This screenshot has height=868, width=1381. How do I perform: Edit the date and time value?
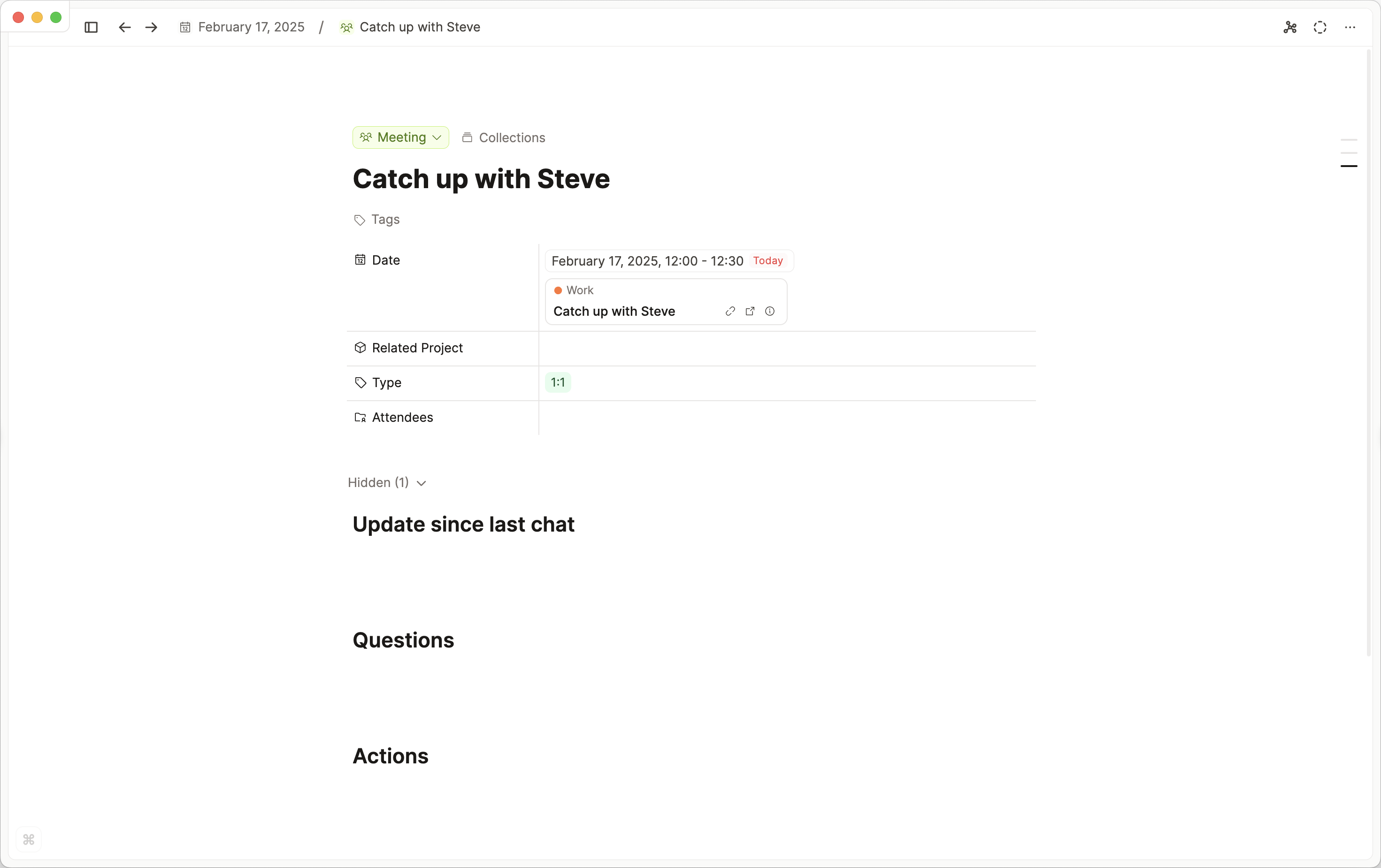(647, 261)
